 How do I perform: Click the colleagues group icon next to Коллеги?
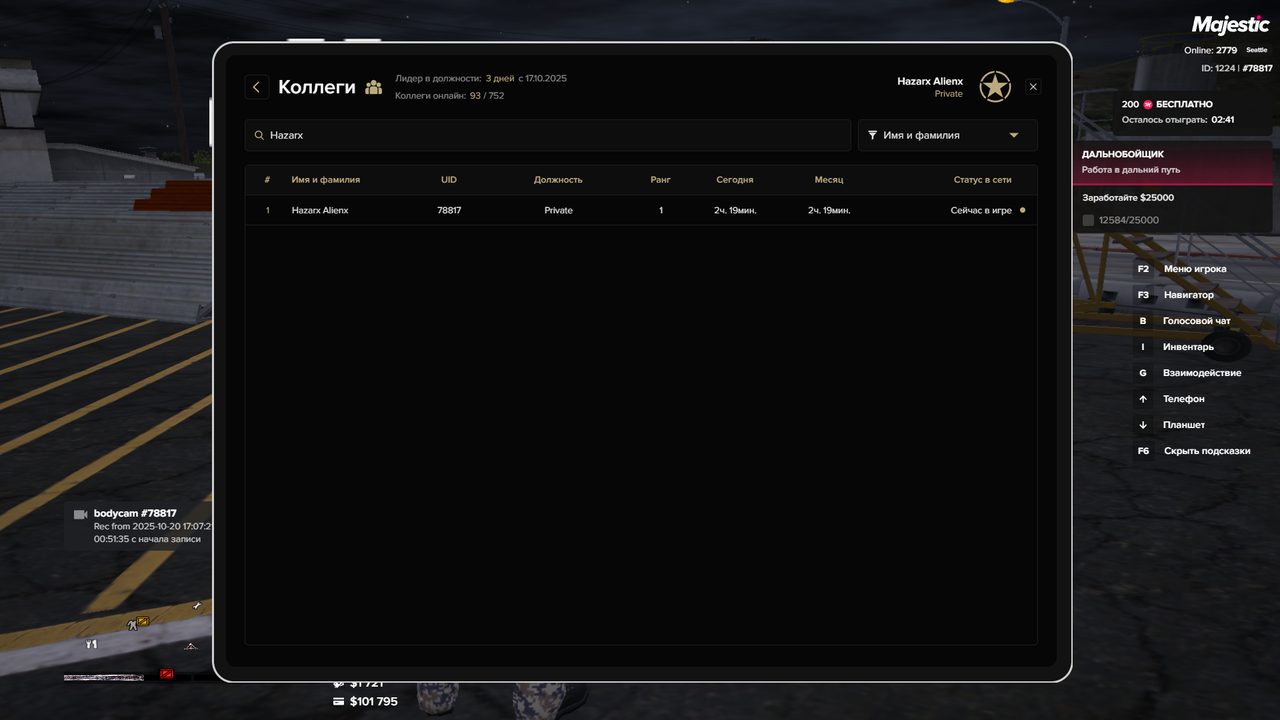374,87
